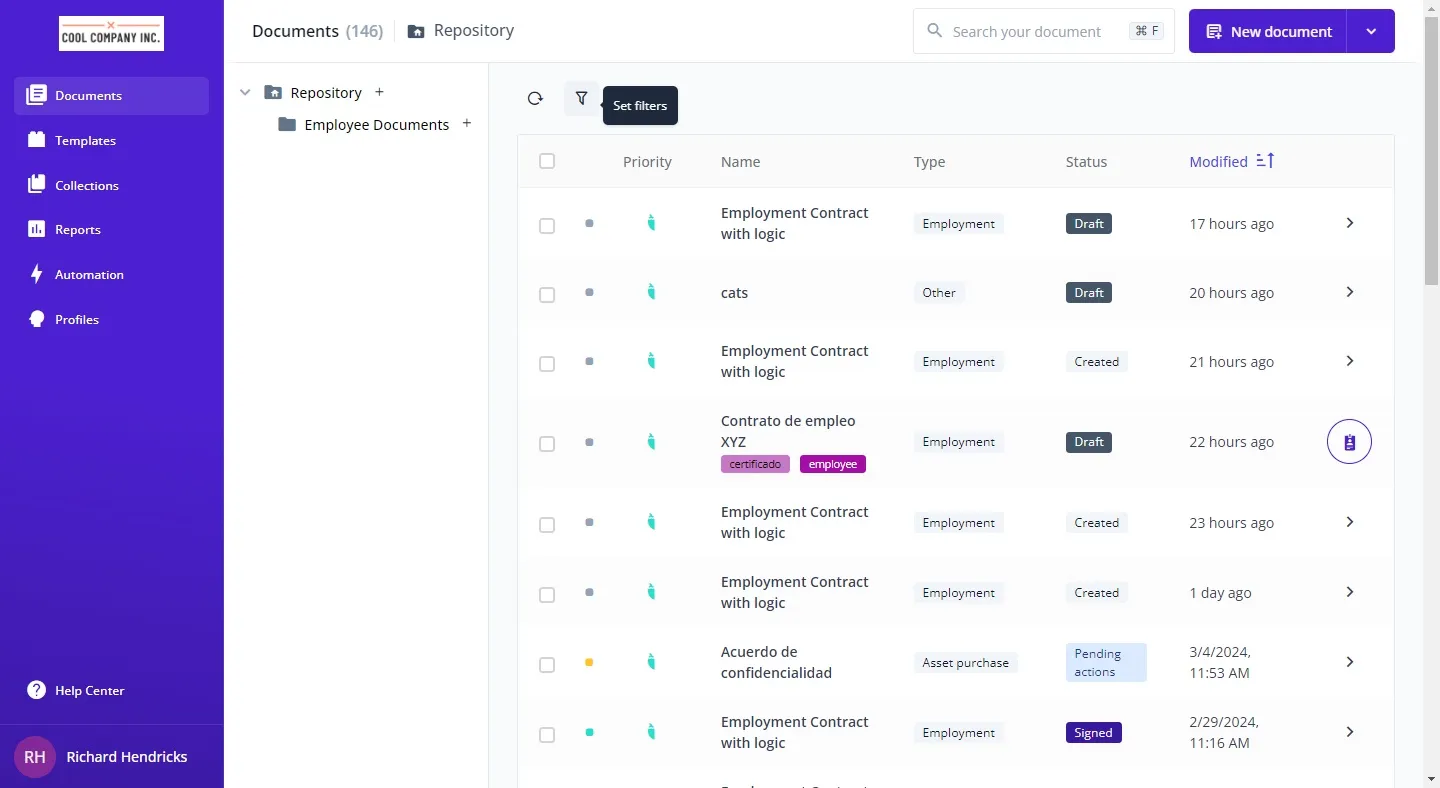
Task: Click the round document icon on Contrato de empleo row
Action: coord(1349,442)
